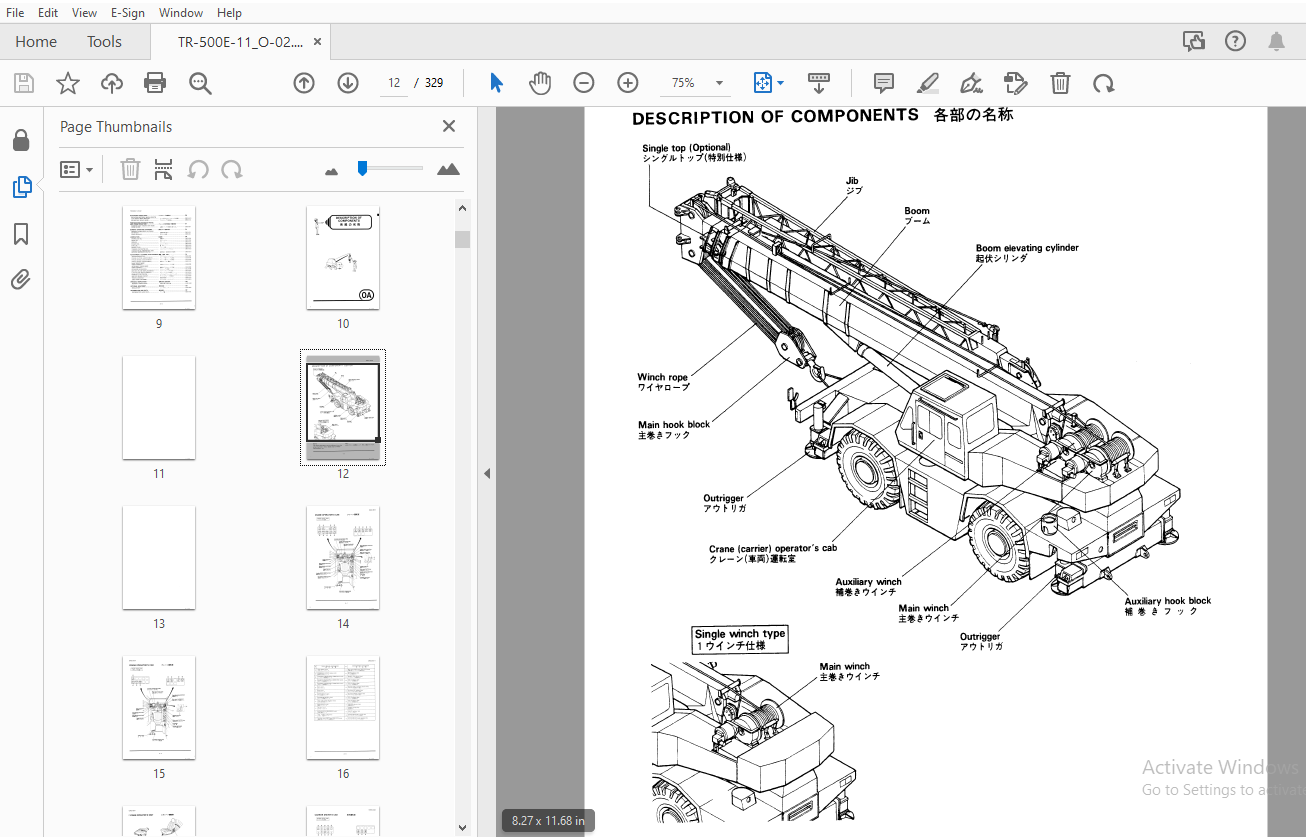
Task: Open the Edit menu
Action: click(48, 13)
